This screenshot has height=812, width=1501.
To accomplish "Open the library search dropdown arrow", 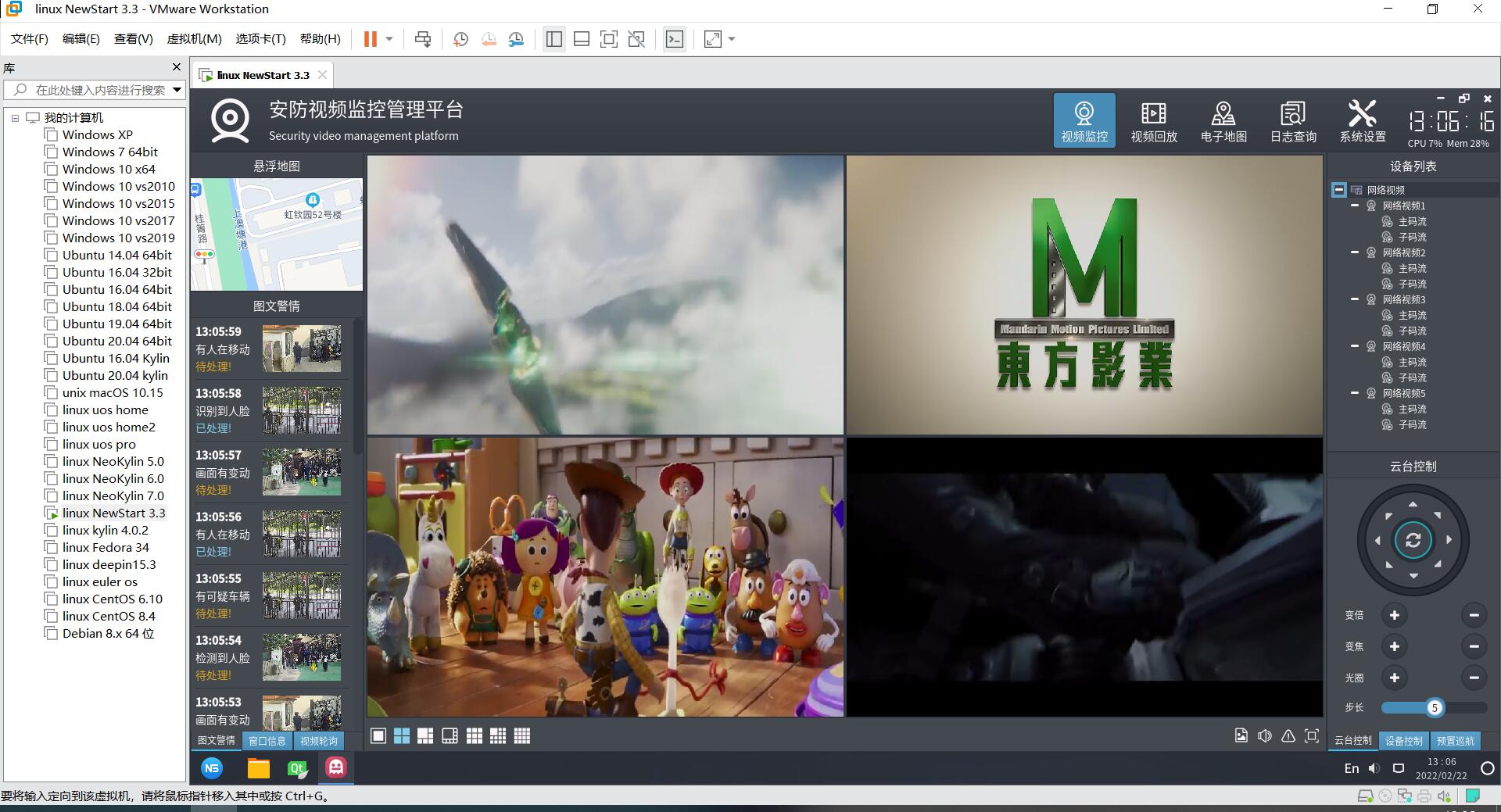I will pyautogui.click(x=177, y=90).
